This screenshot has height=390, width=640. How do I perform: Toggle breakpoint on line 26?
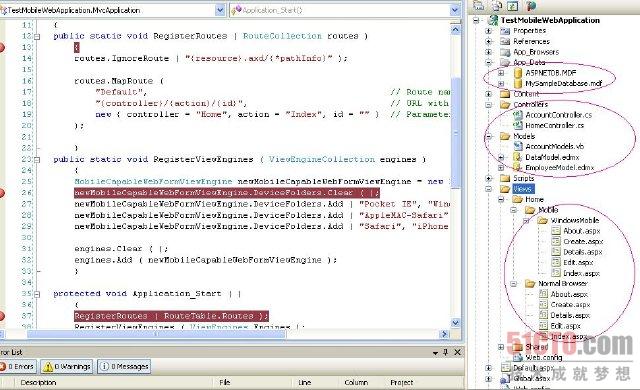(2, 193)
